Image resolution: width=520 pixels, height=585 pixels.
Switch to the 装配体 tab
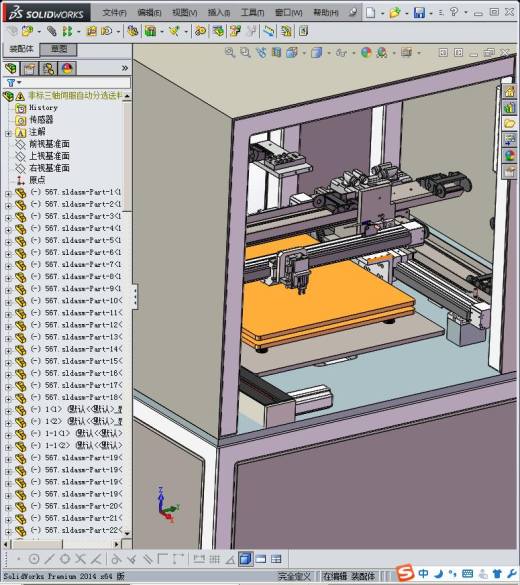point(21,49)
